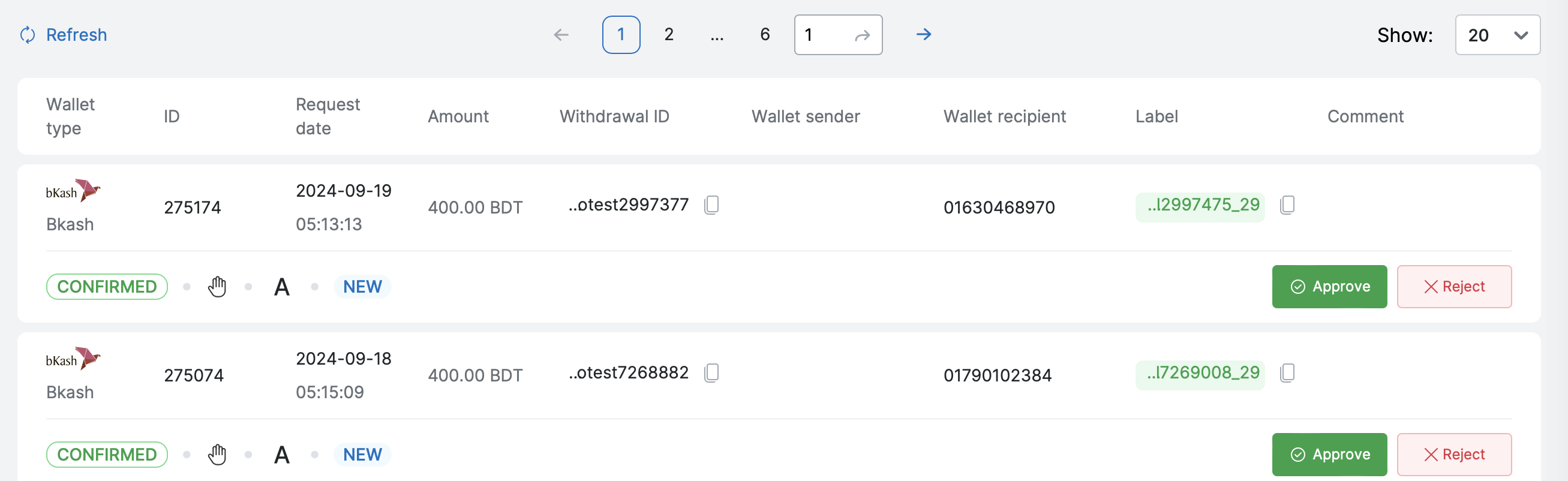Approve the 275174 Bkash withdrawal
The width and height of the screenshot is (1568, 481).
(x=1329, y=287)
